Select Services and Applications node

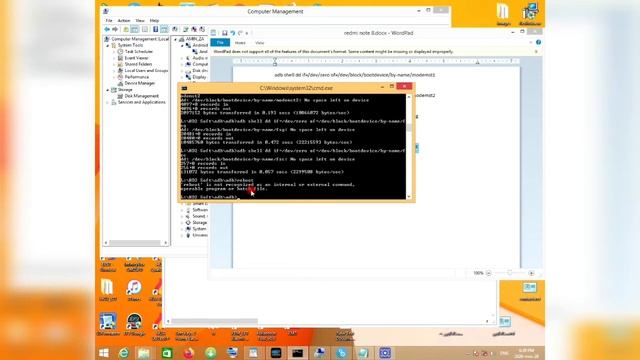(142, 102)
